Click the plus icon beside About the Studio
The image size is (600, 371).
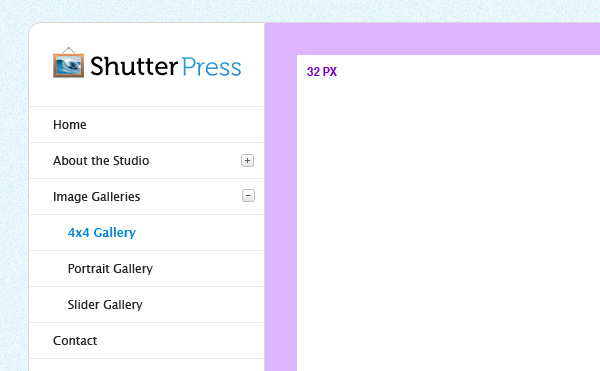247,161
